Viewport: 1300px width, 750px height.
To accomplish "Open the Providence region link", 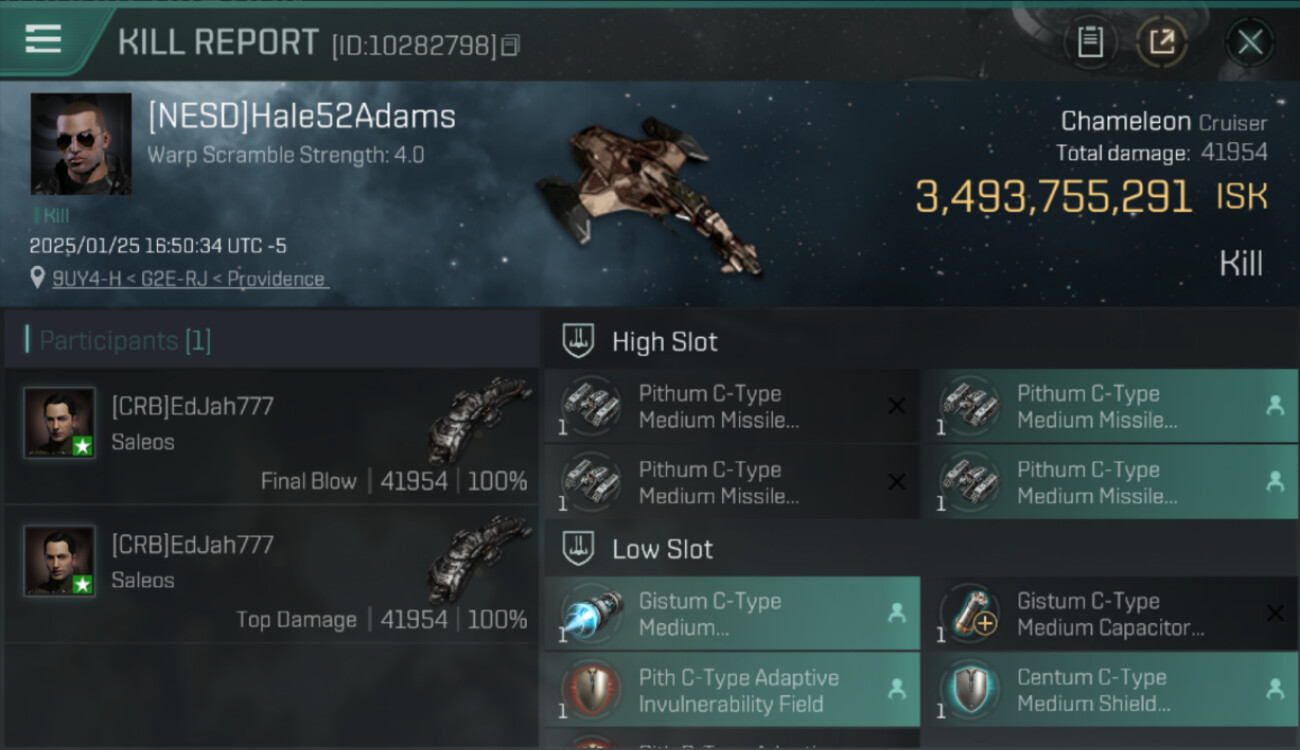I will (x=276, y=279).
